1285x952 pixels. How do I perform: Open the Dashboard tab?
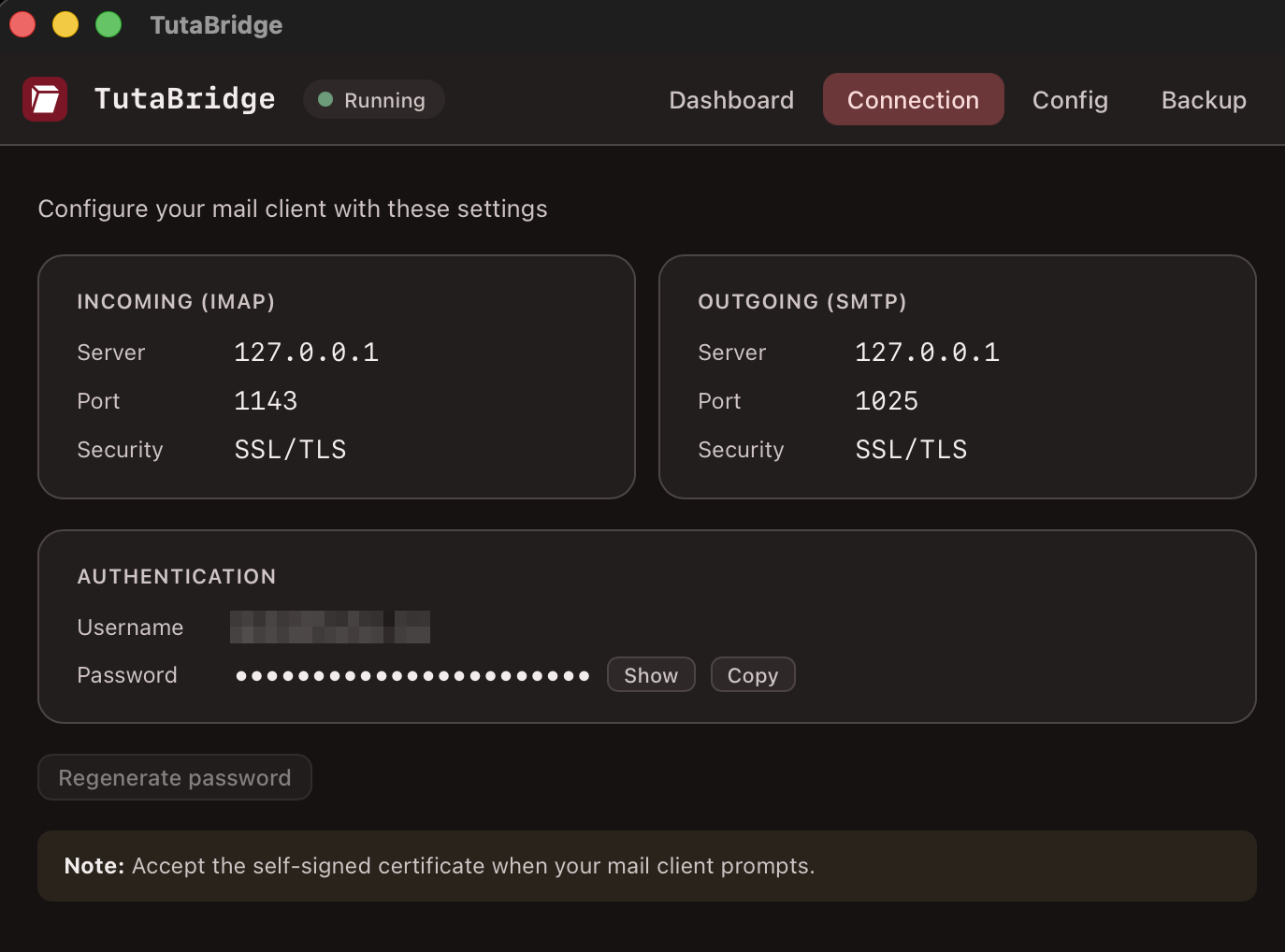pos(731,100)
